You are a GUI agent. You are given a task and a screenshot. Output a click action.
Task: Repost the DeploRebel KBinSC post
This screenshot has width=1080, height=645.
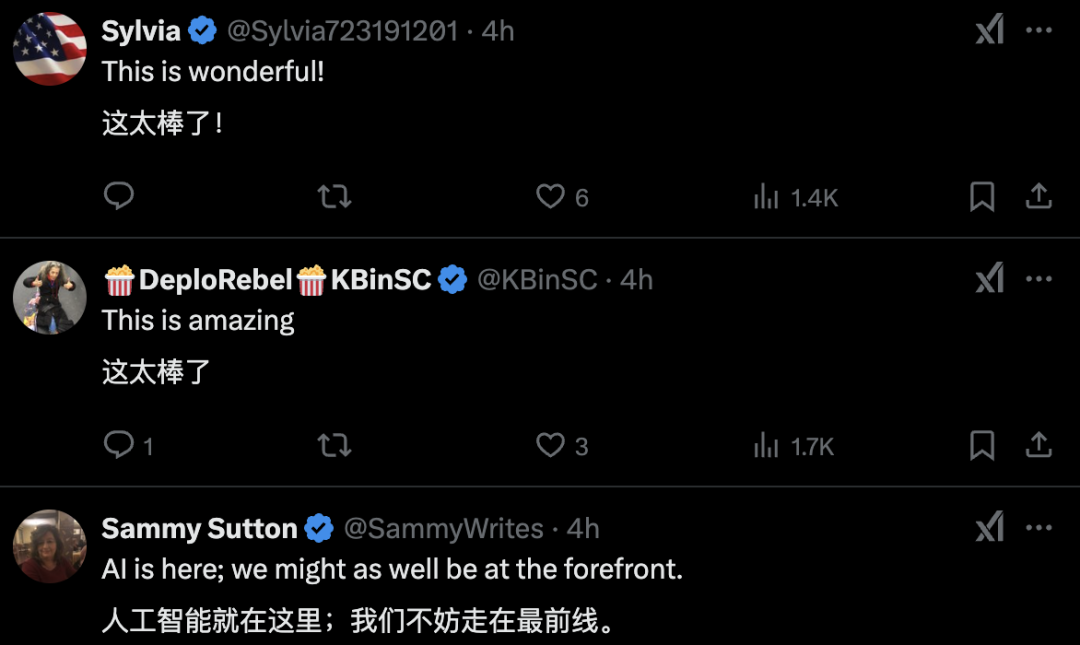(334, 444)
